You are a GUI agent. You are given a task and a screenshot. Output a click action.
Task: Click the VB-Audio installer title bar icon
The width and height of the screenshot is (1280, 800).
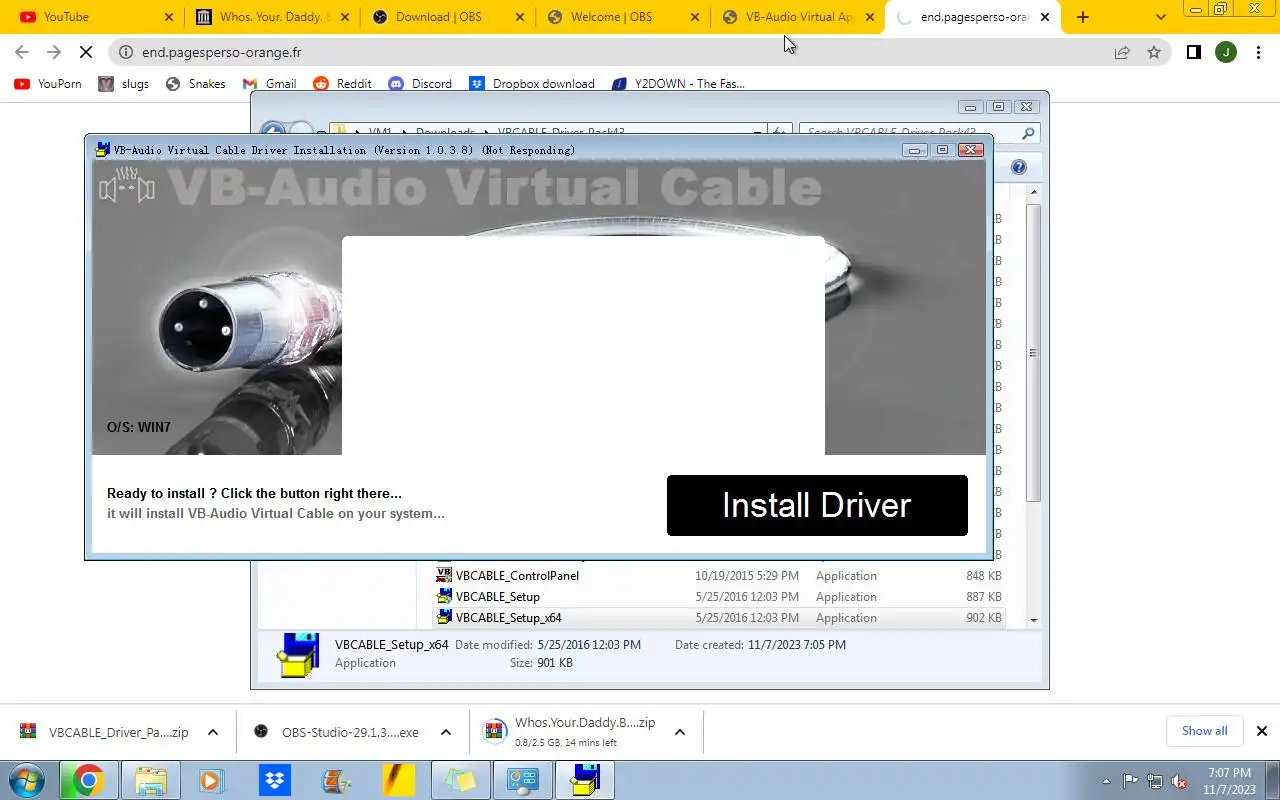pyautogui.click(x=102, y=150)
